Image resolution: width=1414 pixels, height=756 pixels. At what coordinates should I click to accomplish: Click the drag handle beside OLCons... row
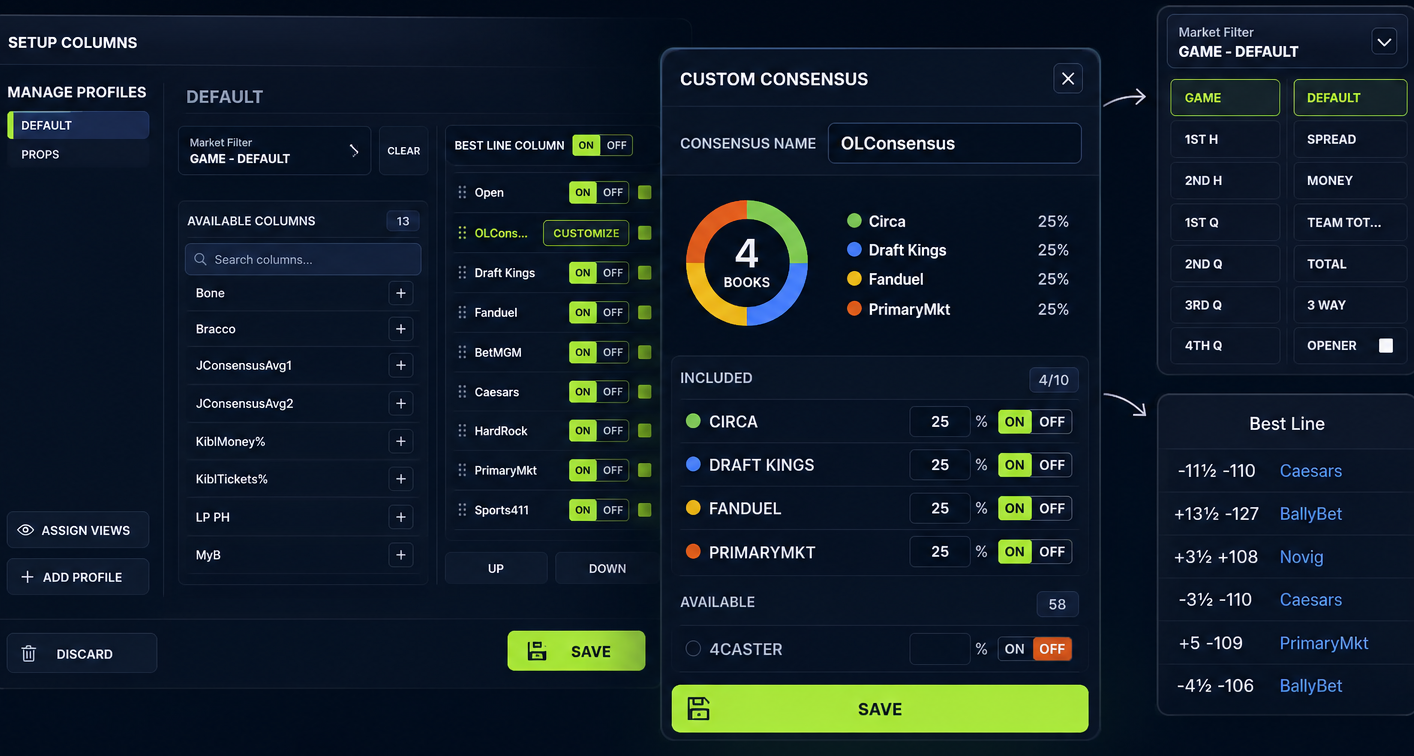click(462, 233)
